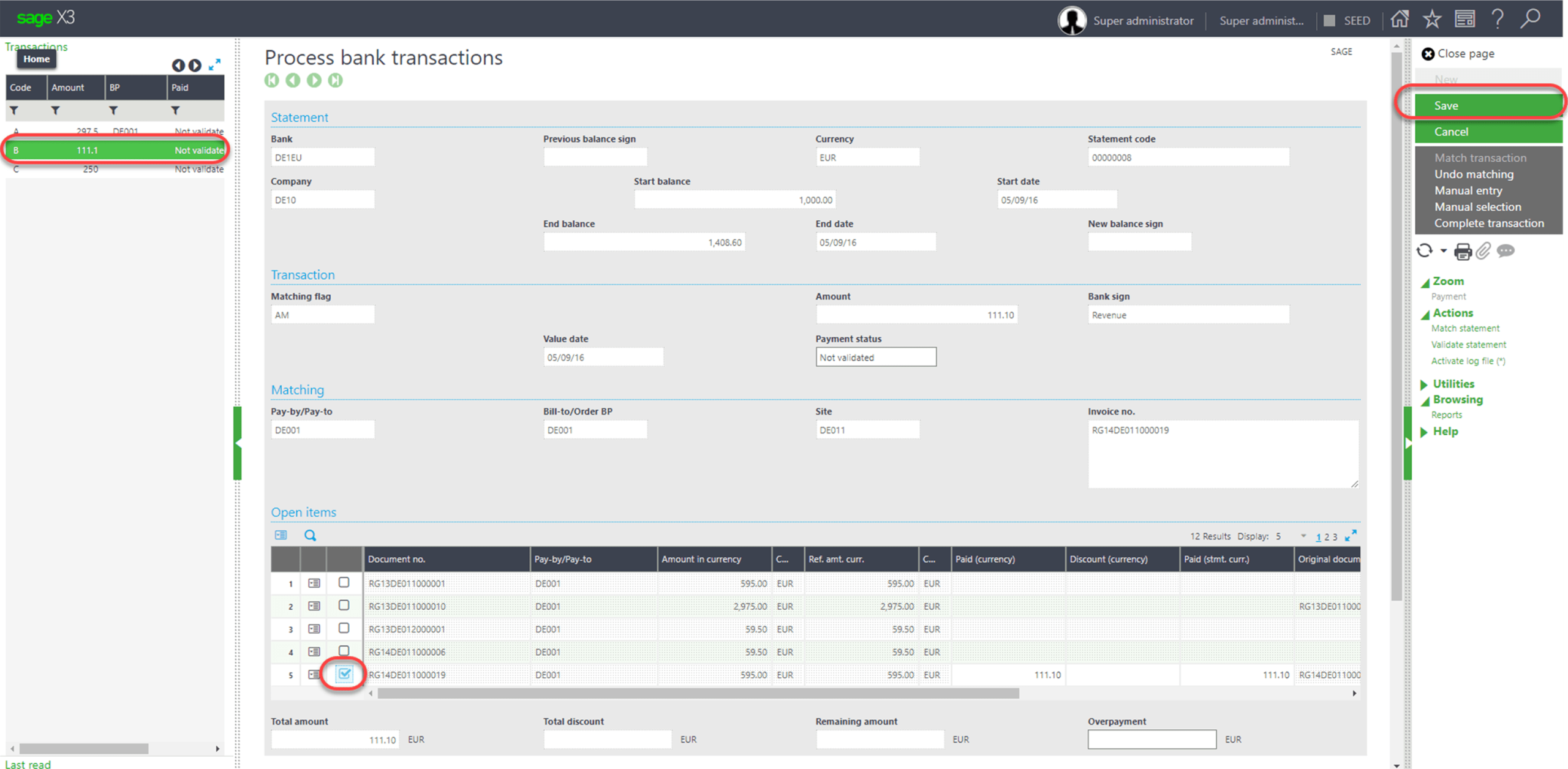Click the print icon in right panel

click(1463, 251)
